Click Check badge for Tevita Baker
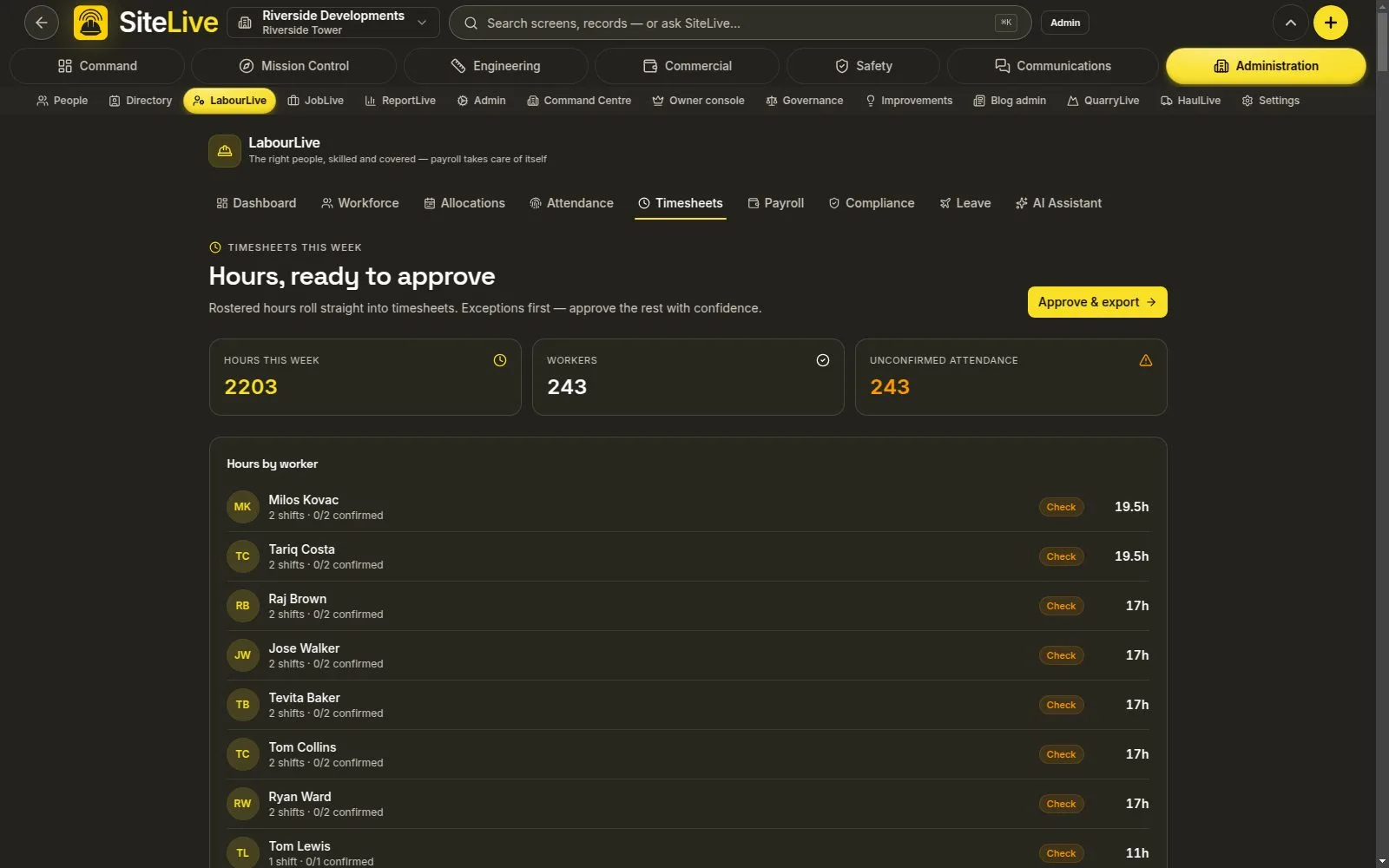1389x868 pixels. tap(1061, 705)
